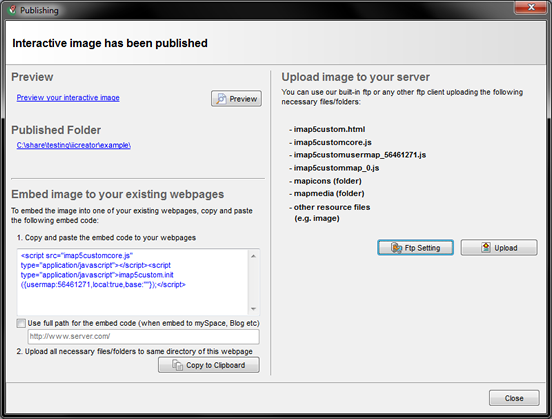
Task: Enable 'Use full path for the embed code' checkbox
Action: [x=21, y=323]
